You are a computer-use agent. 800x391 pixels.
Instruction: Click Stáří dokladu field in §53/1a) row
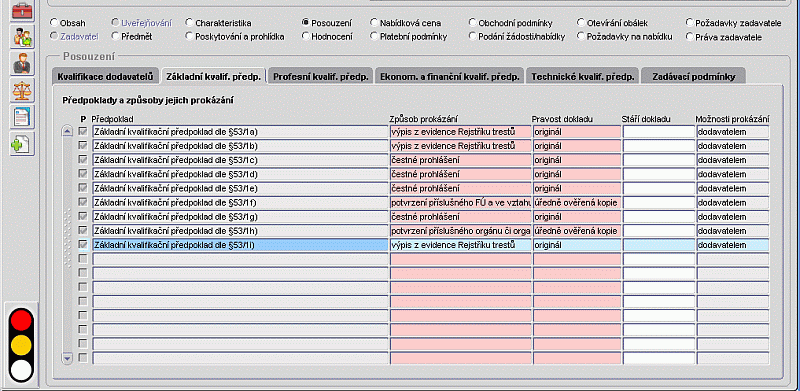click(x=659, y=132)
